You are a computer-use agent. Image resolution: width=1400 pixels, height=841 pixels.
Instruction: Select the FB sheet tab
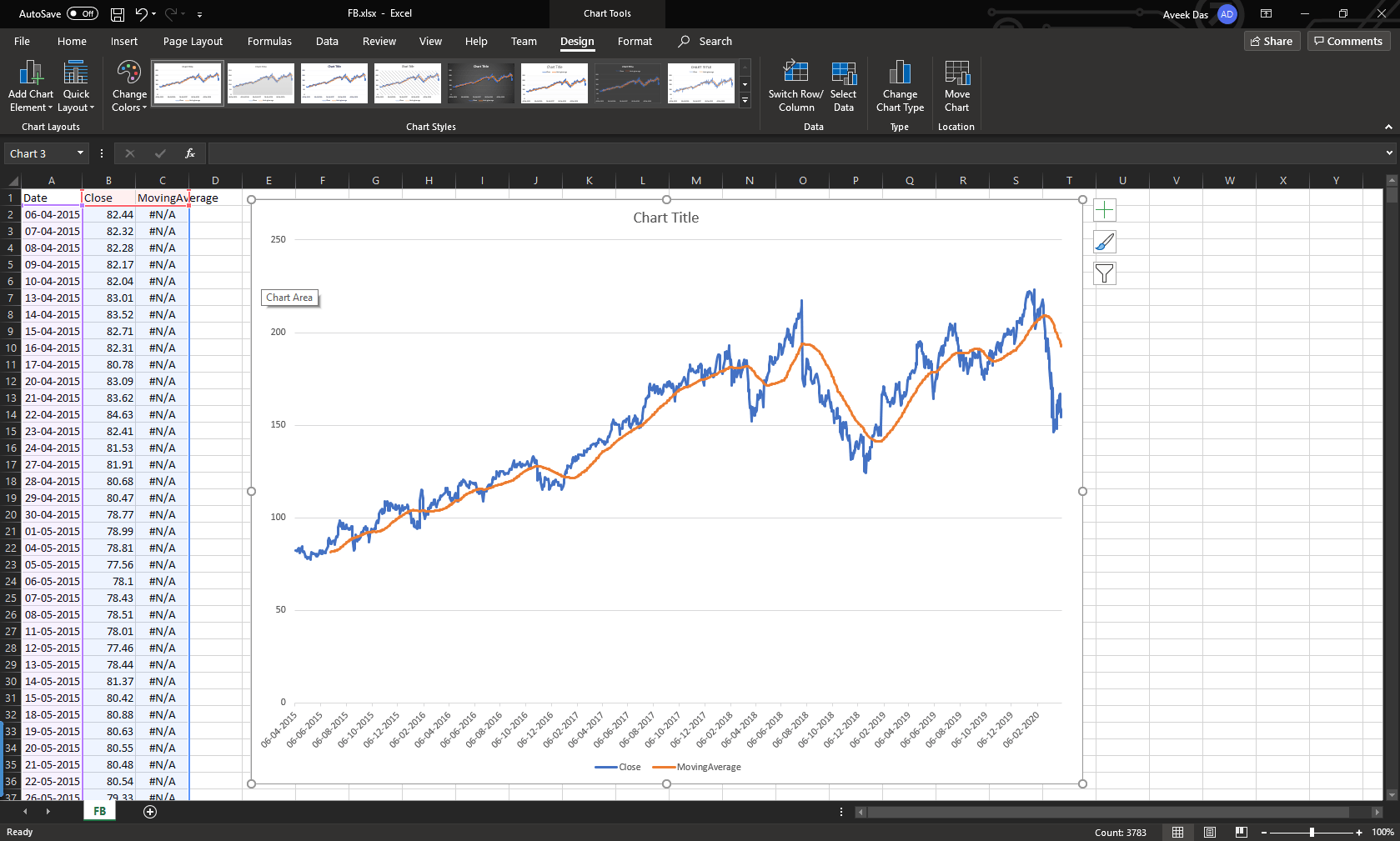click(99, 810)
